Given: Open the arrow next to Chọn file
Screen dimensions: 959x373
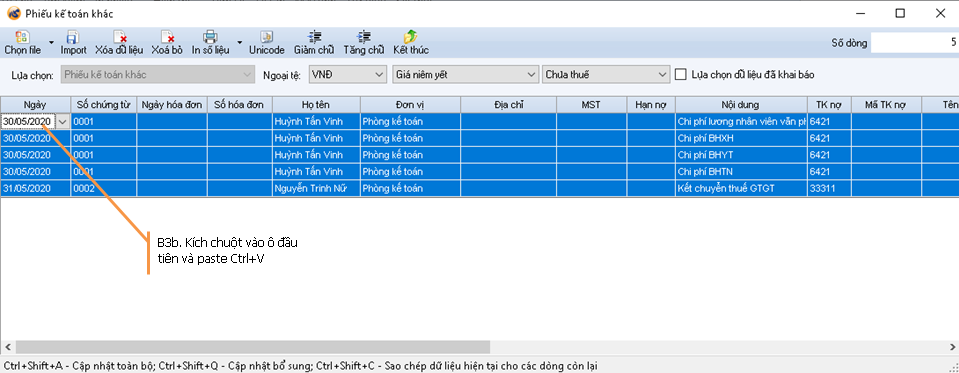Looking at the screenshot, I should (x=51, y=43).
